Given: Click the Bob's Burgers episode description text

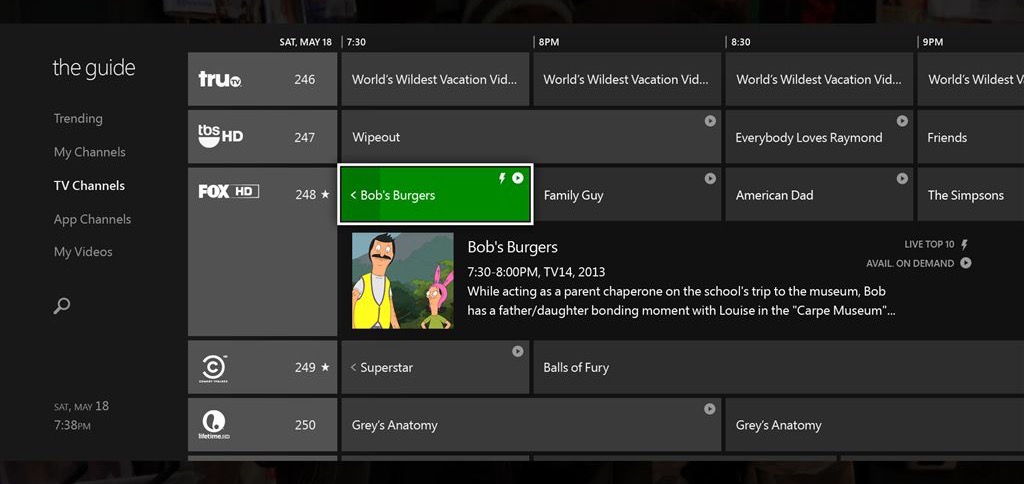Looking at the screenshot, I should click(x=681, y=301).
